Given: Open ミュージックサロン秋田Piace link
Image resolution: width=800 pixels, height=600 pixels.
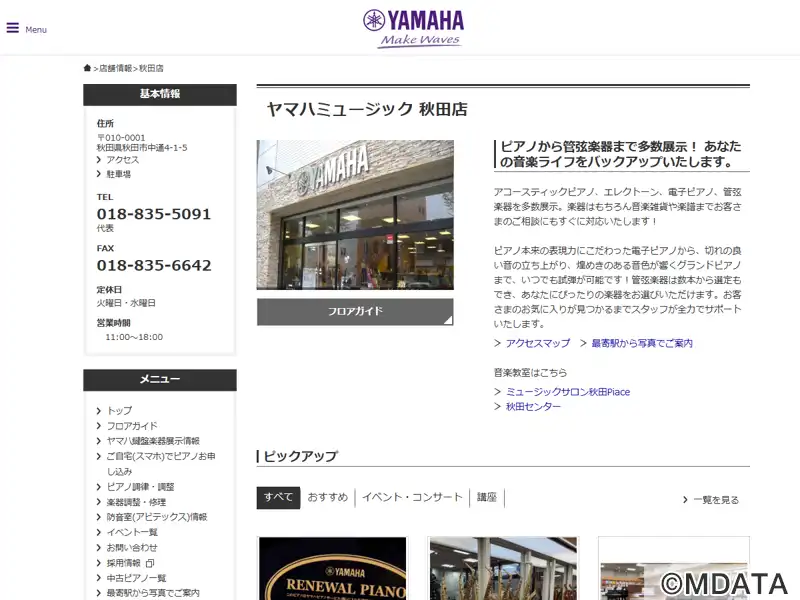Looking at the screenshot, I should click(x=568, y=392).
